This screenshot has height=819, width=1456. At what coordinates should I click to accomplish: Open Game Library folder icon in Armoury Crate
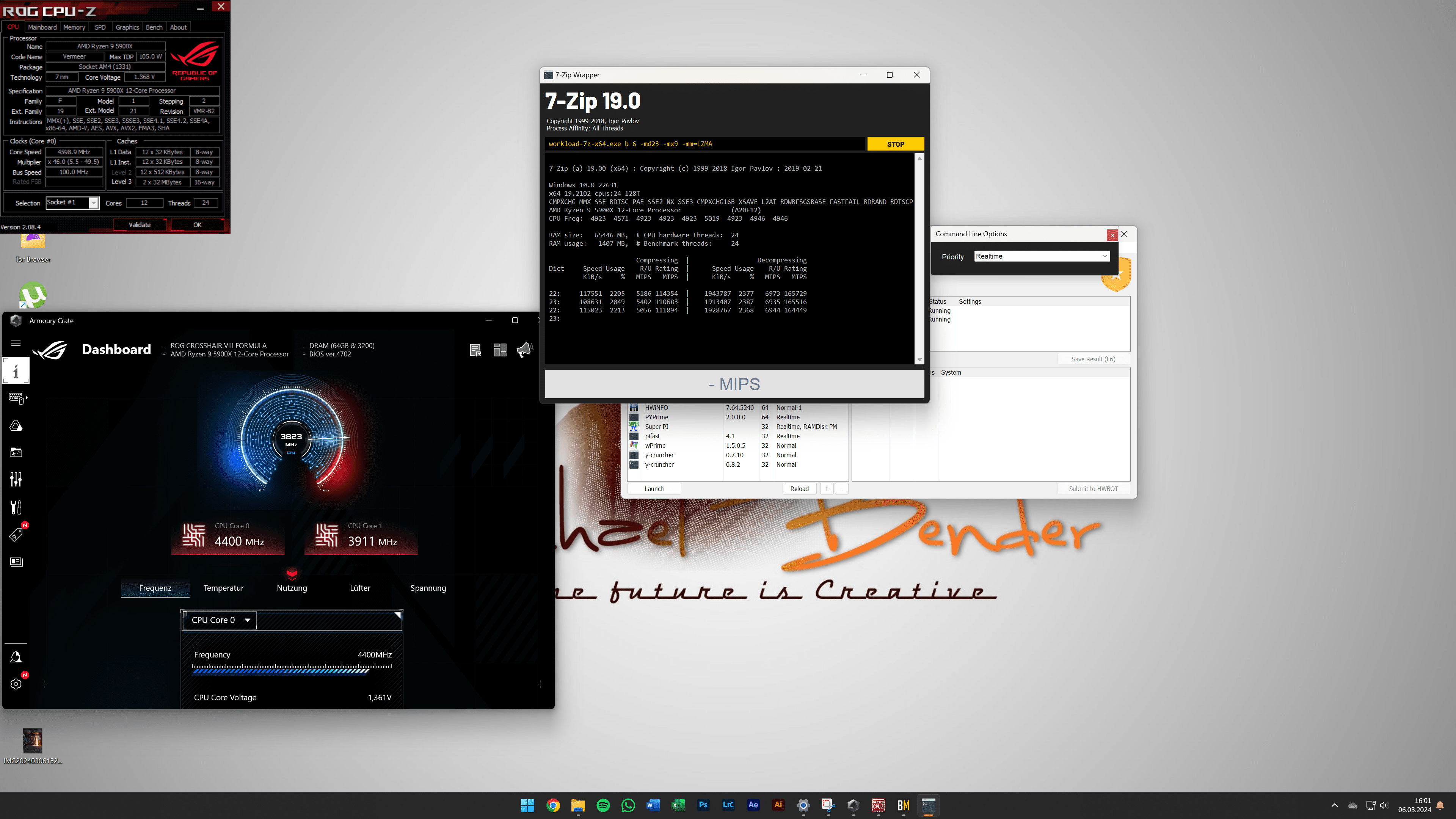click(16, 453)
